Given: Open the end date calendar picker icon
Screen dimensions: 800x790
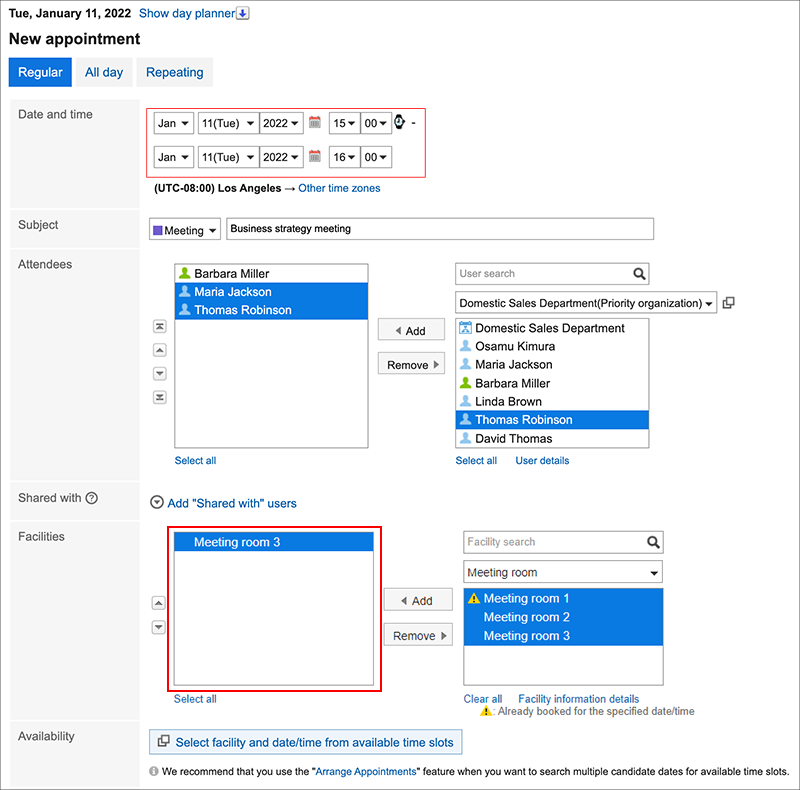Looking at the screenshot, I should click(315, 156).
